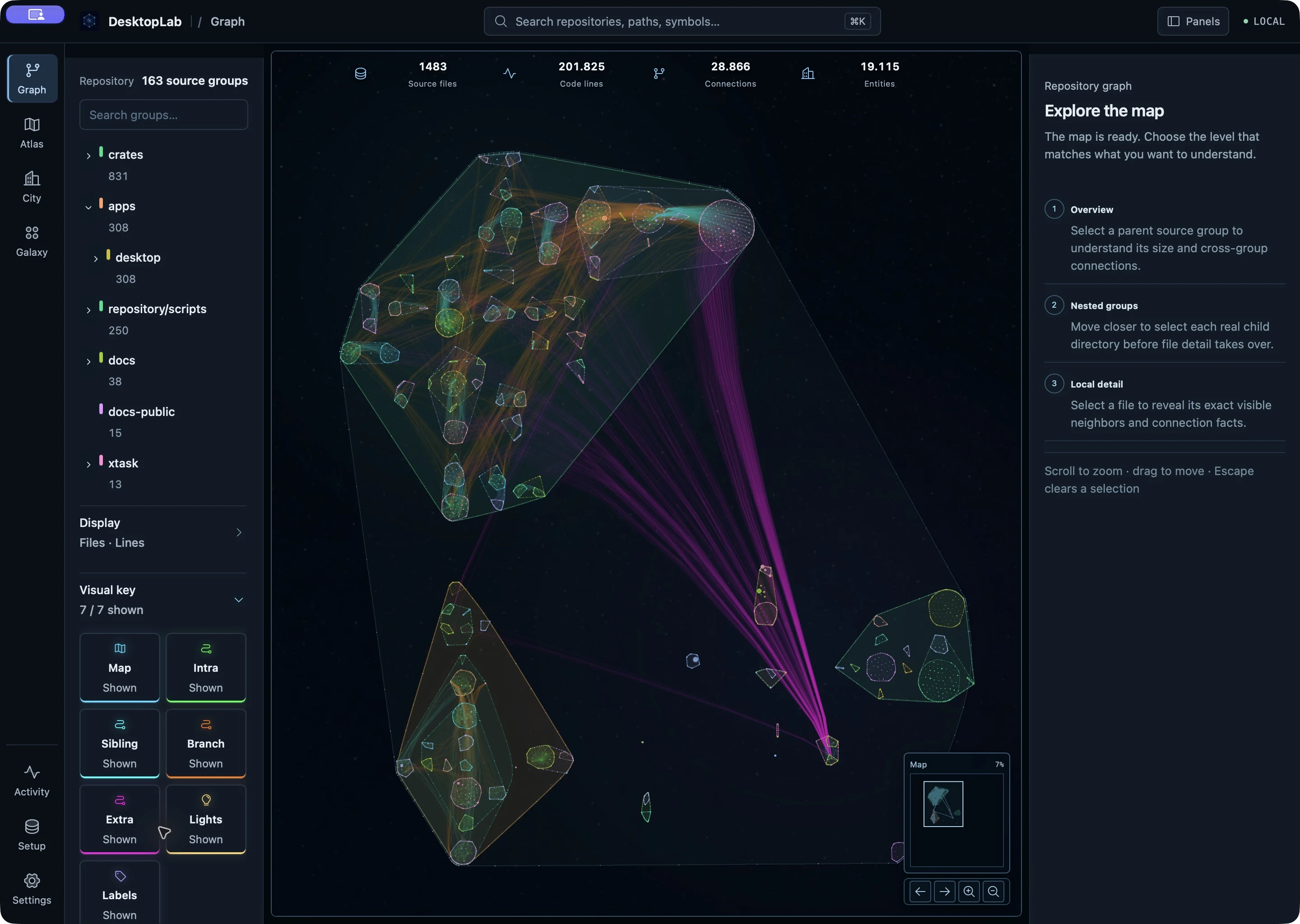Toggle the Sibling connections key
This screenshot has height=924, width=1300.
point(120,743)
